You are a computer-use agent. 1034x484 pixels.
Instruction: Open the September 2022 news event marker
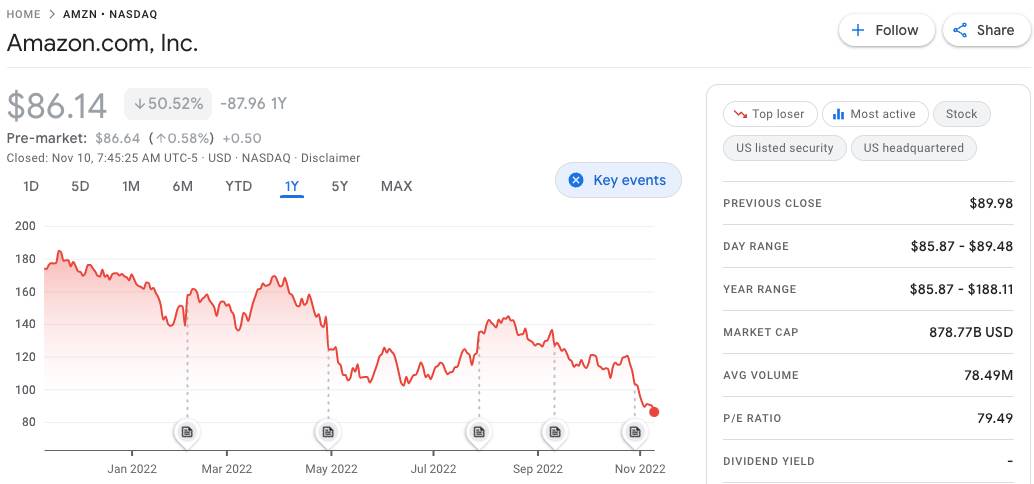point(553,432)
